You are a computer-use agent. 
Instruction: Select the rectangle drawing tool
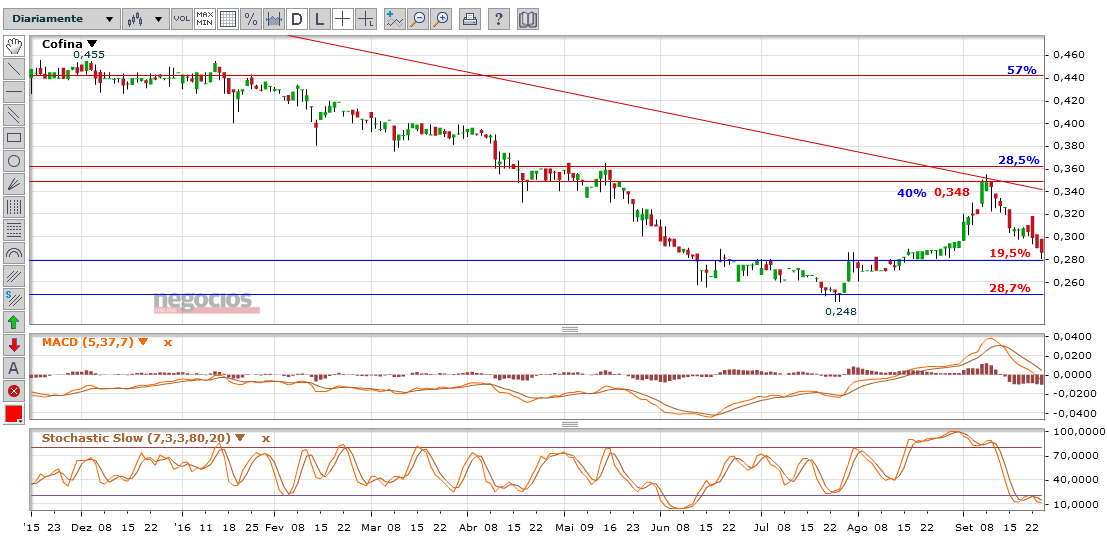14,138
